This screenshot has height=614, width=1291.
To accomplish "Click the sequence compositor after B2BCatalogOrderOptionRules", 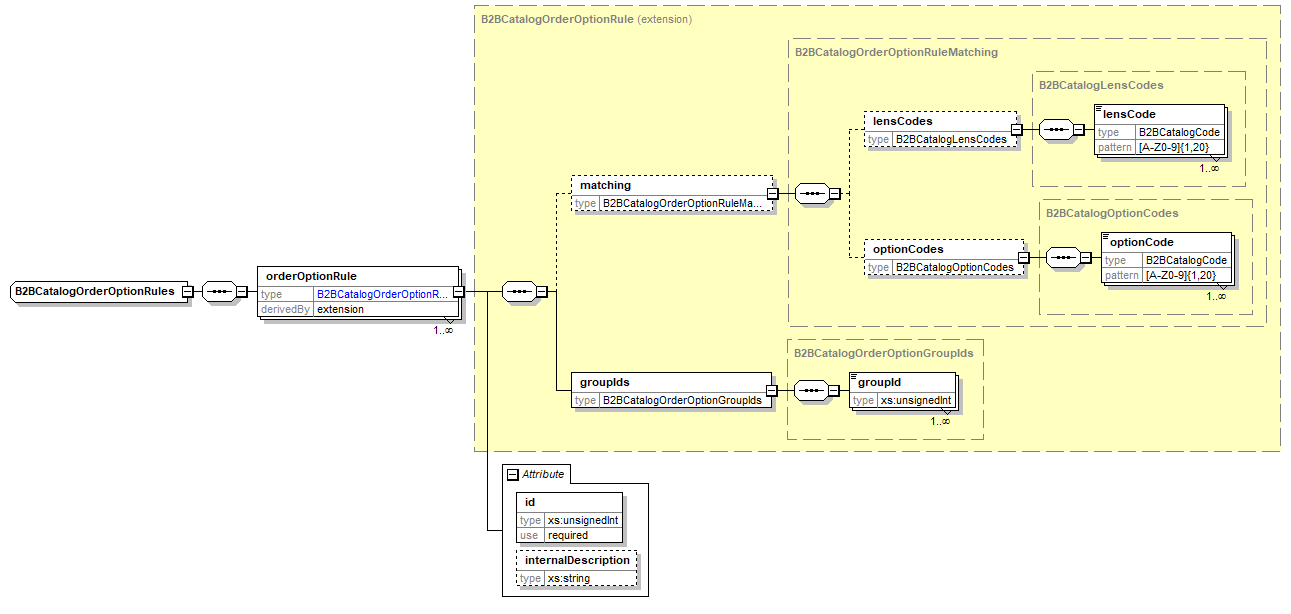I will 217,292.
